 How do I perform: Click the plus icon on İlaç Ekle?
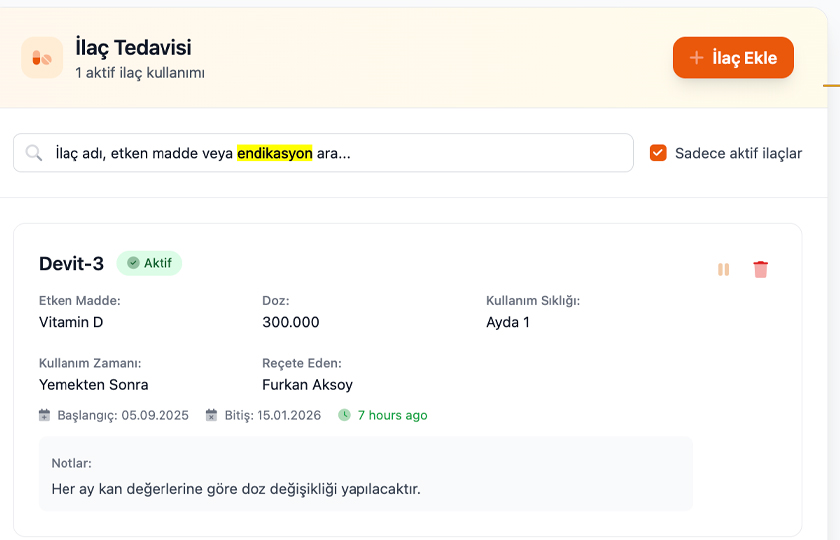[697, 58]
